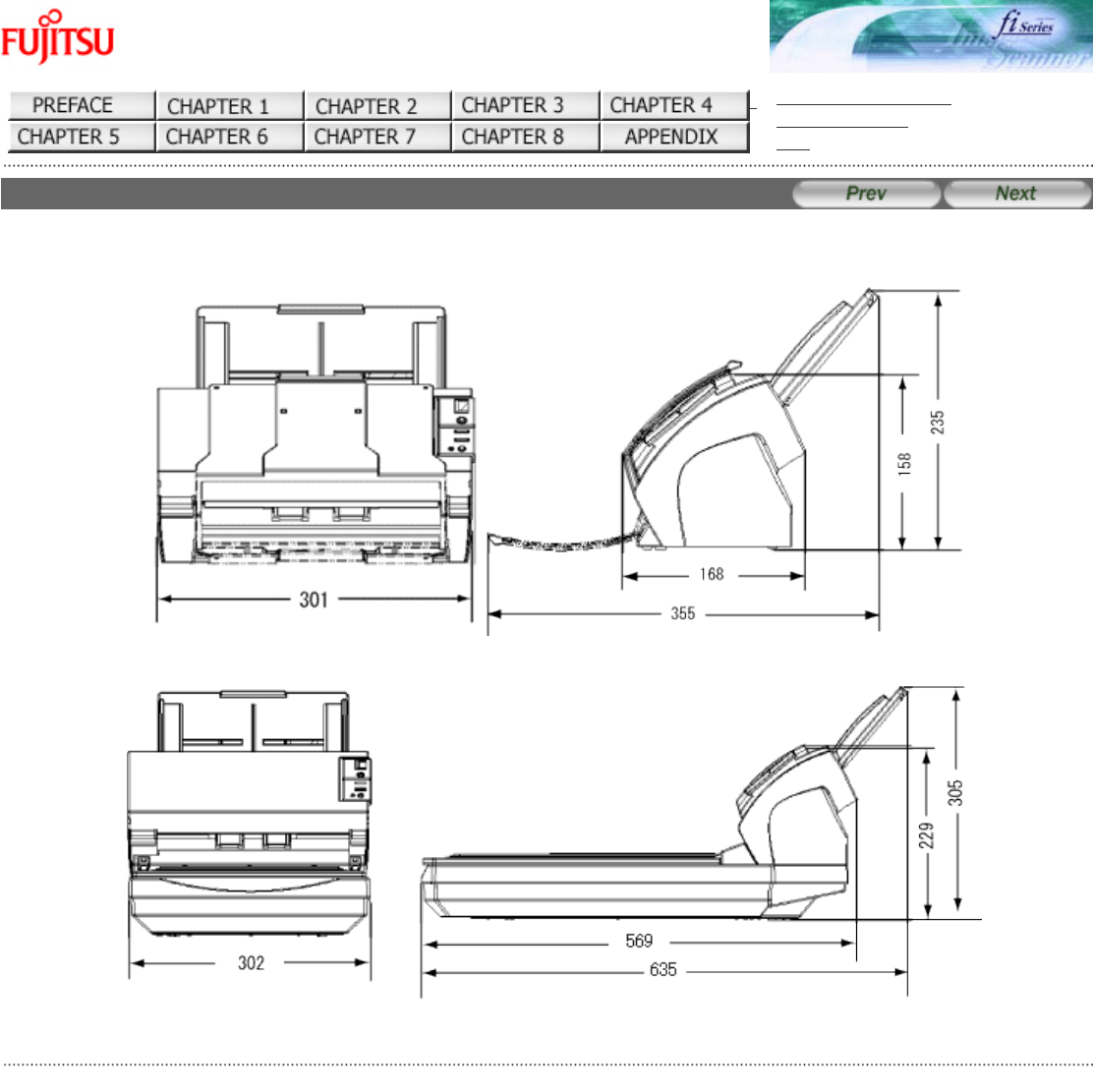Click the 302 width dimension
Viewport: 1093px width, 1092px height.
pos(251,963)
